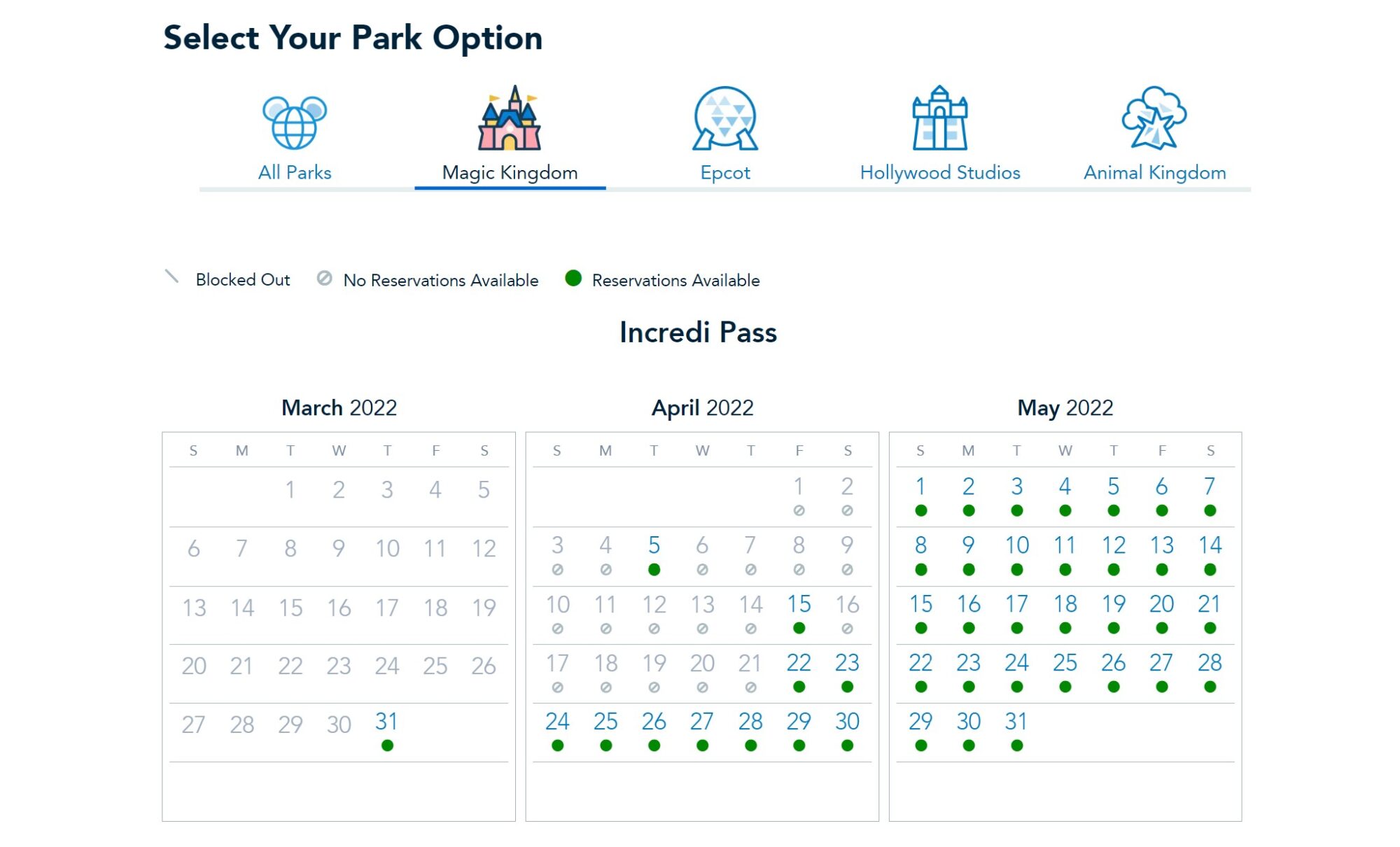Click the green Reservations Available legend dot
This screenshot has width=1400, height=847.
(573, 279)
